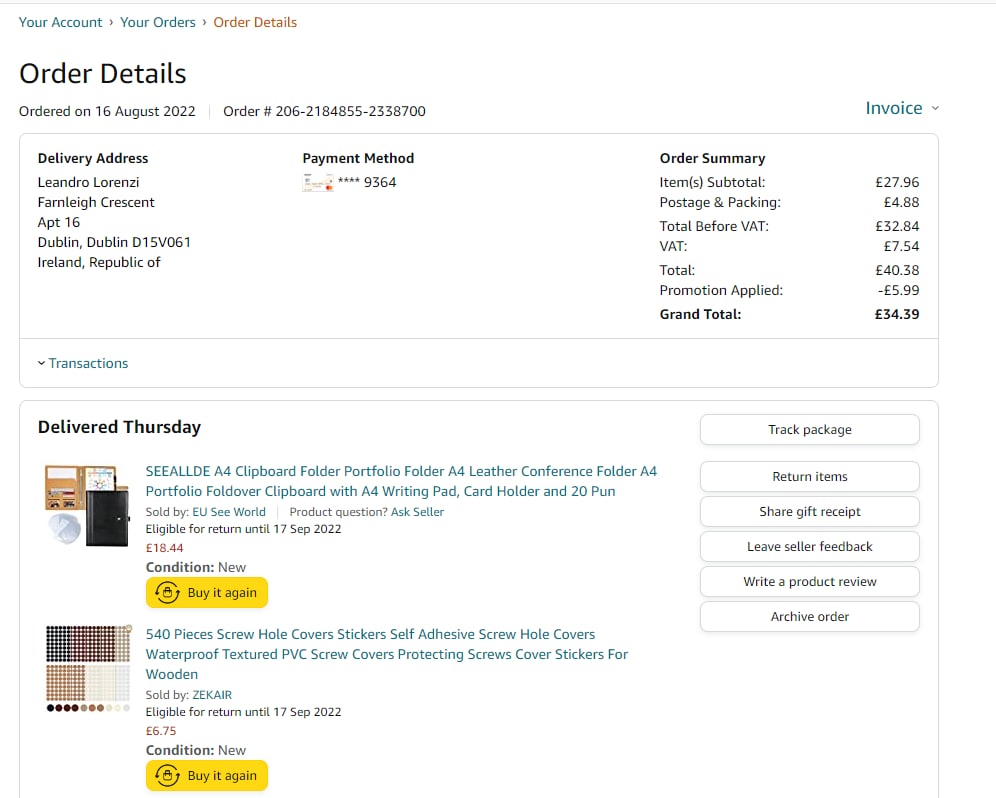Click the Track package button
The height and width of the screenshot is (798, 996).
pos(809,429)
